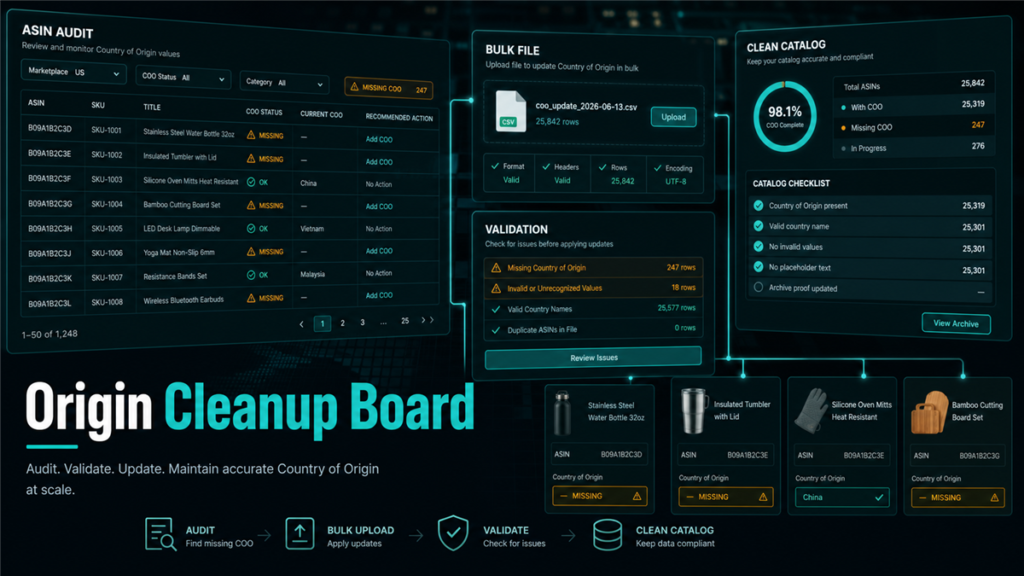The height and width of the screenshot is (576, 1024).
Task: Toggle No invalid values checkbox
Action: (x=758, y=246)
